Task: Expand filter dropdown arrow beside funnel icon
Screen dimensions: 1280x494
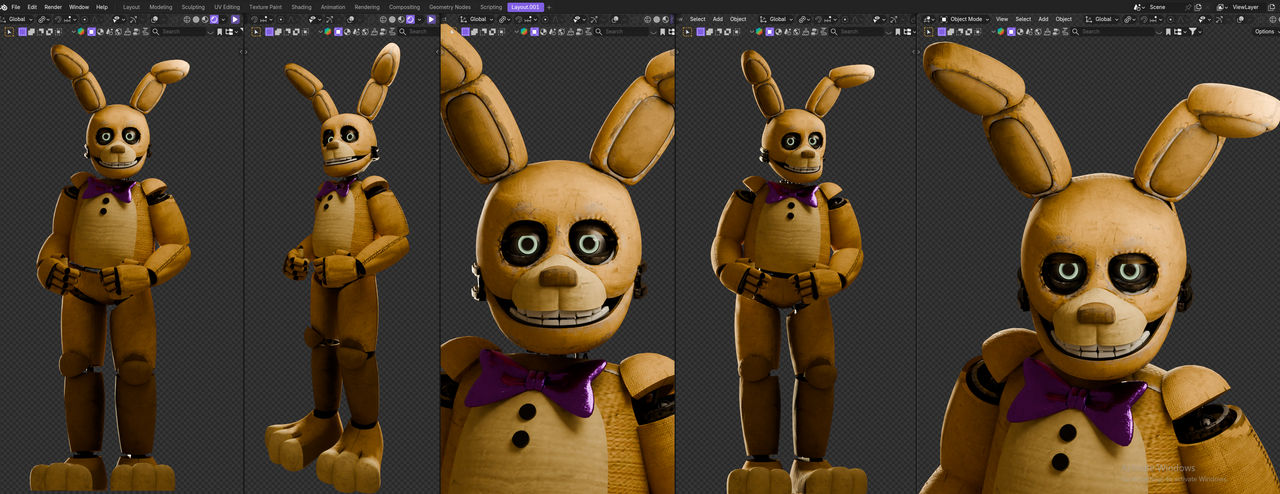Action: tap(1200, 31)
